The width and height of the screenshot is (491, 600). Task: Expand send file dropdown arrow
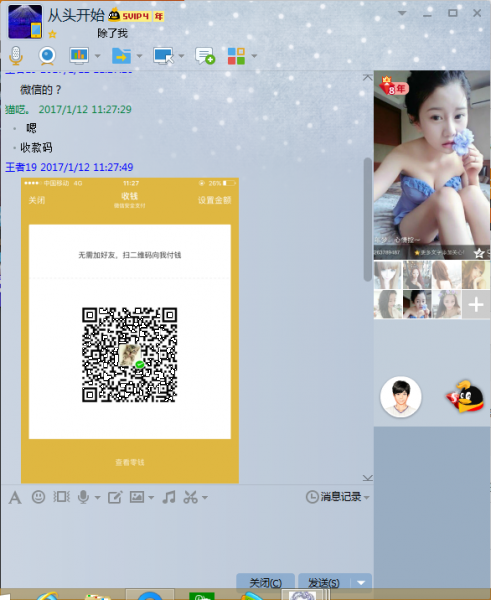(x=140, y=56)
